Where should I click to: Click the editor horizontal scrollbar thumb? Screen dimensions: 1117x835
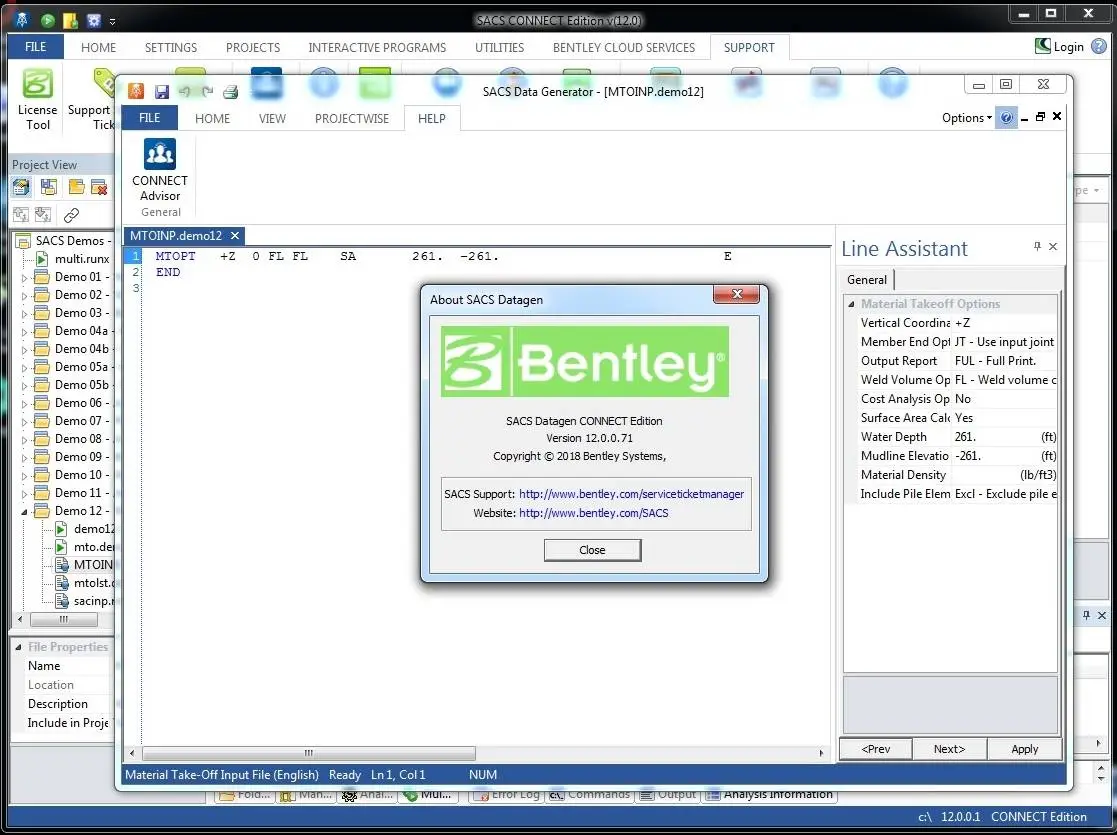pyautogui.click(x=308, y=753)
